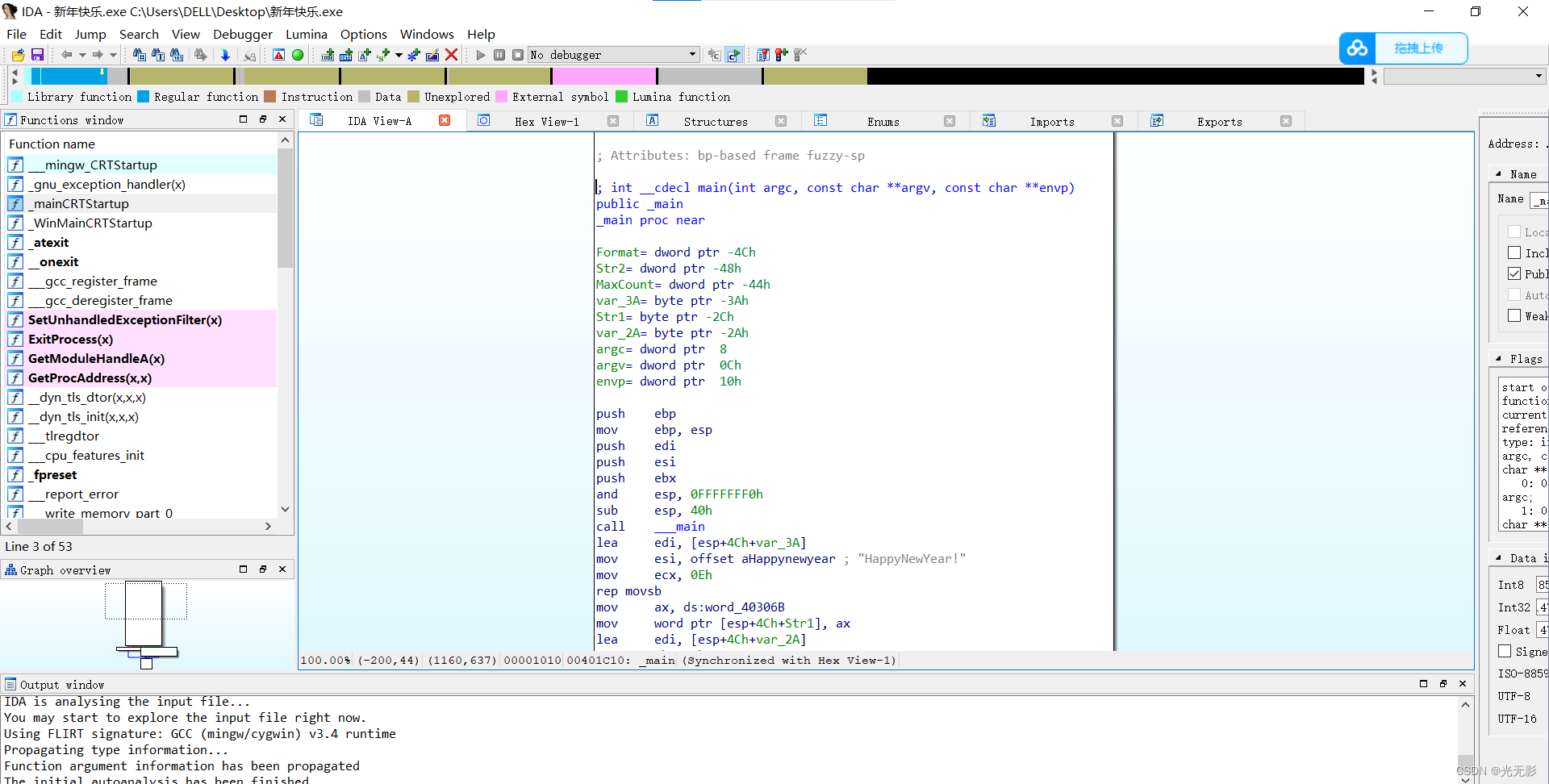
Task: Click the pink segment in navigation band
Action: coord(604,76)
